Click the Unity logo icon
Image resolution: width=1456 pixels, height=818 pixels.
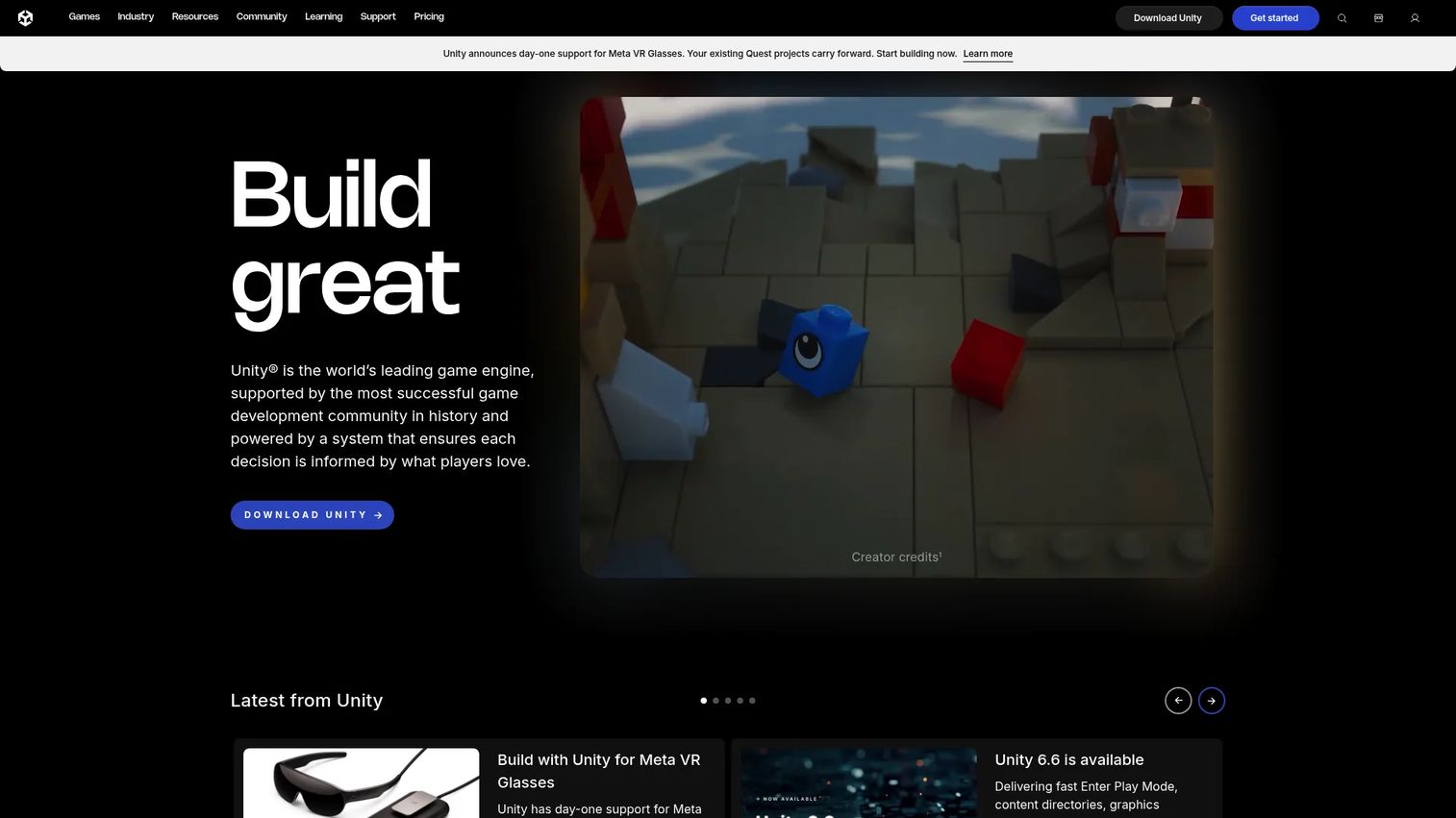[25, 17]
